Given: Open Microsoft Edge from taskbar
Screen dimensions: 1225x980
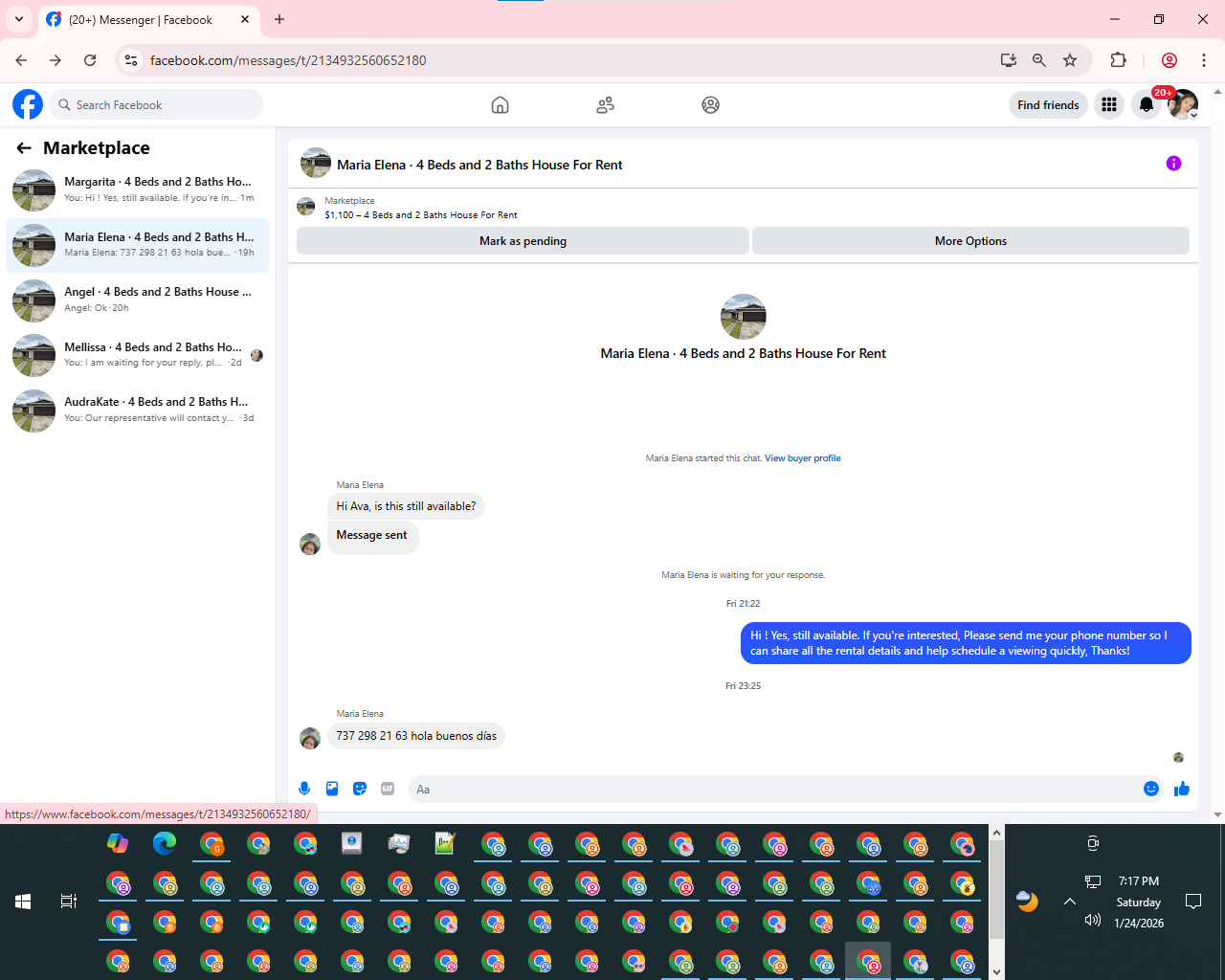Looking at the screenshot, I should (165, 843).
